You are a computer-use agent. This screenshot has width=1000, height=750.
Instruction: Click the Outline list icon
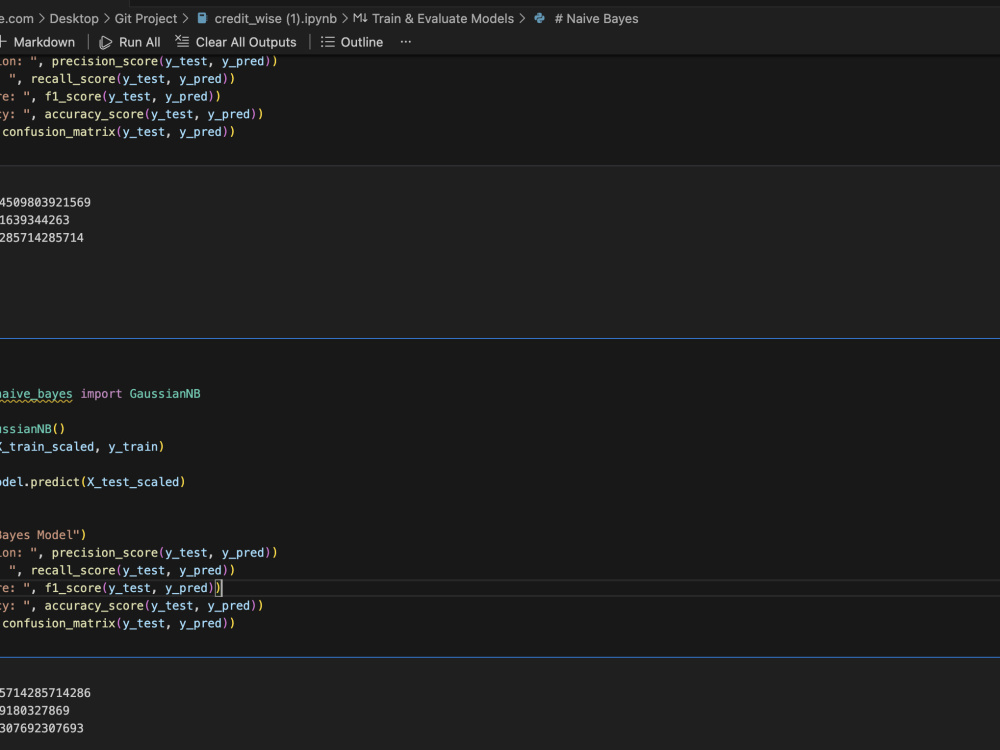[327, 42]
